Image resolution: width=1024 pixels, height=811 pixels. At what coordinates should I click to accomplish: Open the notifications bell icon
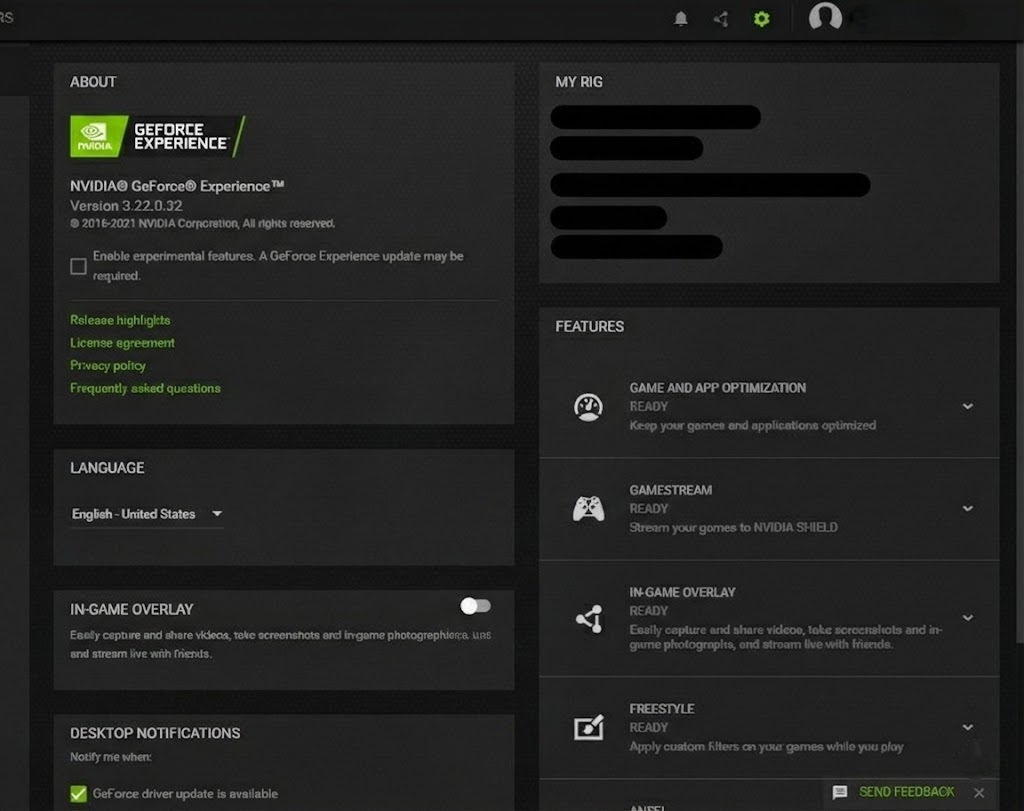pos(681,19)
